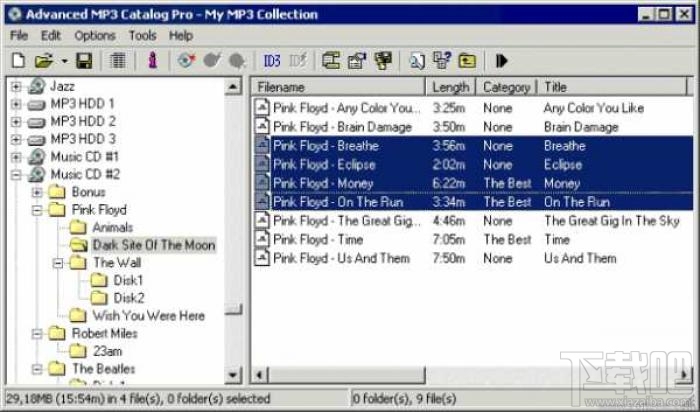Open the dropdown arrow beside Open folder
This screenshot has height=412, width=700.
pyautogui.click(x=65, y=61)
